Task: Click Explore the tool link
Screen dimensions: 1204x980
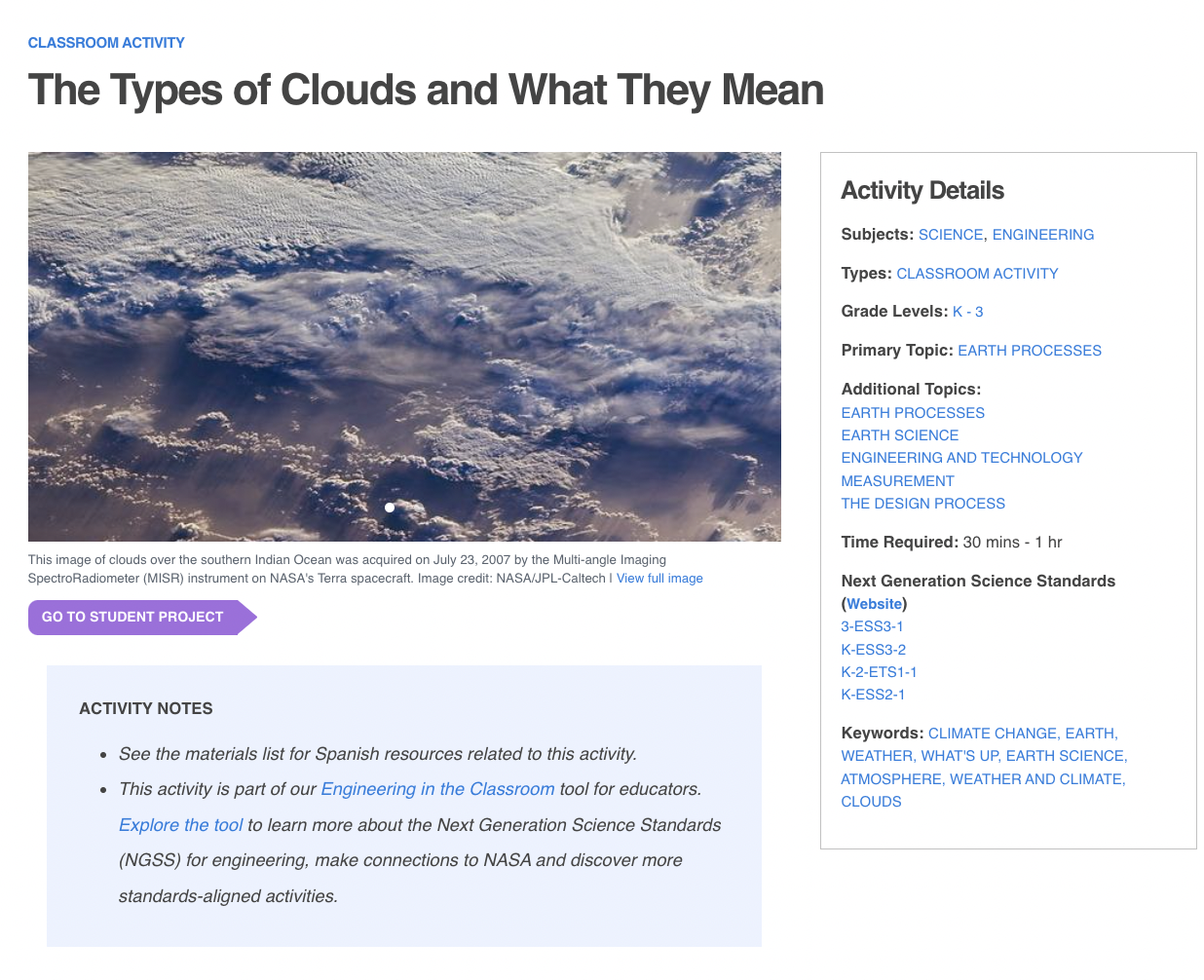Action: click(x=180, y=824)
